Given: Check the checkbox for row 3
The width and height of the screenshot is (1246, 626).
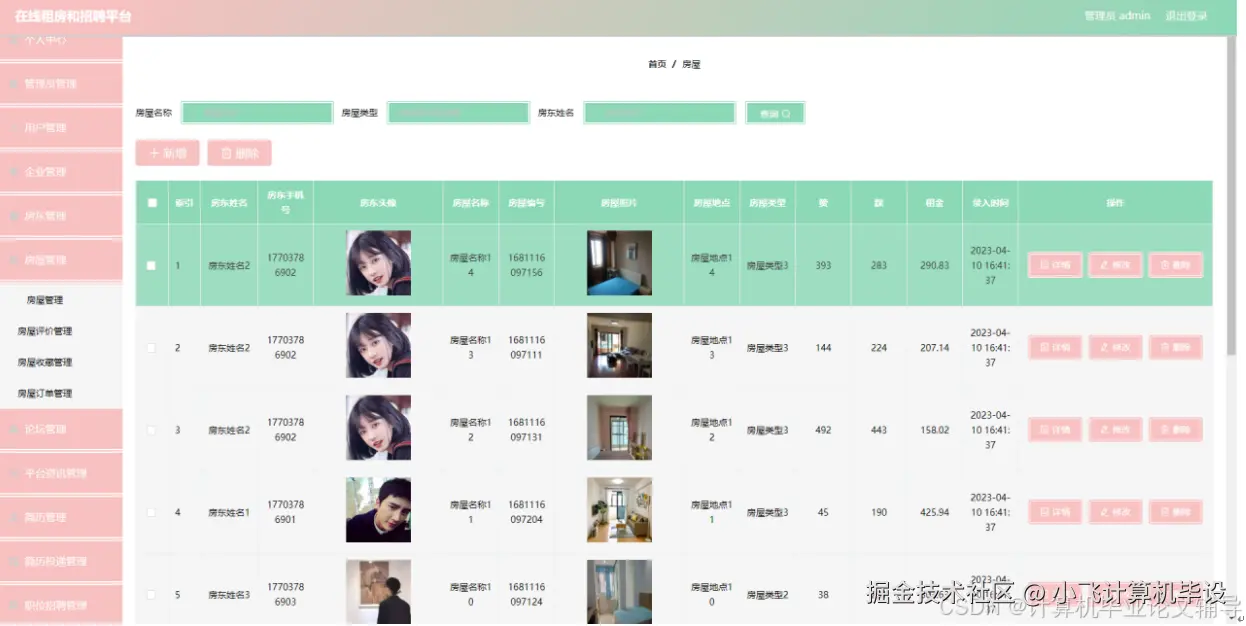Looking at the screenshot, I should pyautogui.click(x=152, y=430).
